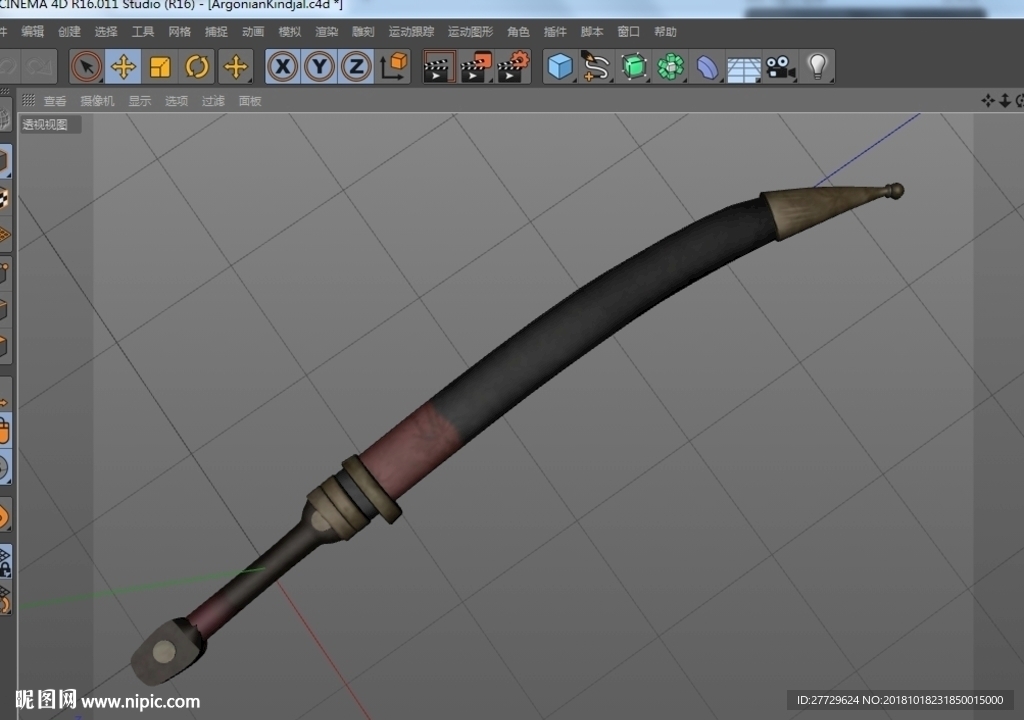This screenshot has width=1024, height=720.
Task: Select the Live Selection arrow tool
Action: point(86,67)
